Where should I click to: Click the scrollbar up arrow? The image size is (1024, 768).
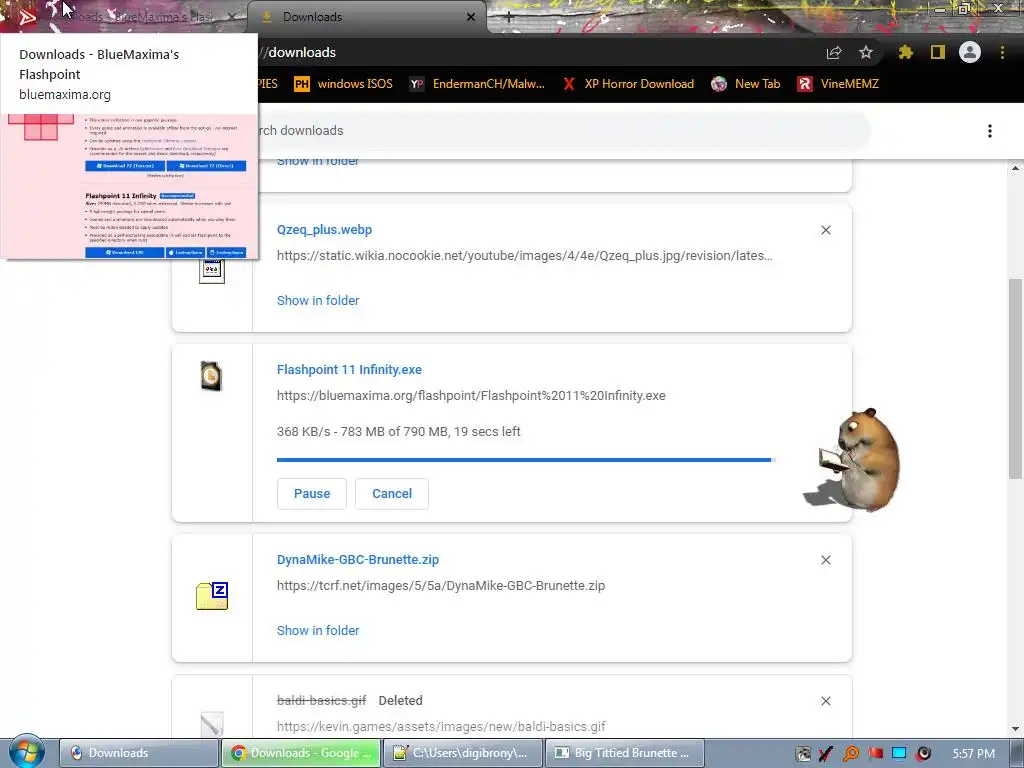point(1015,168)
